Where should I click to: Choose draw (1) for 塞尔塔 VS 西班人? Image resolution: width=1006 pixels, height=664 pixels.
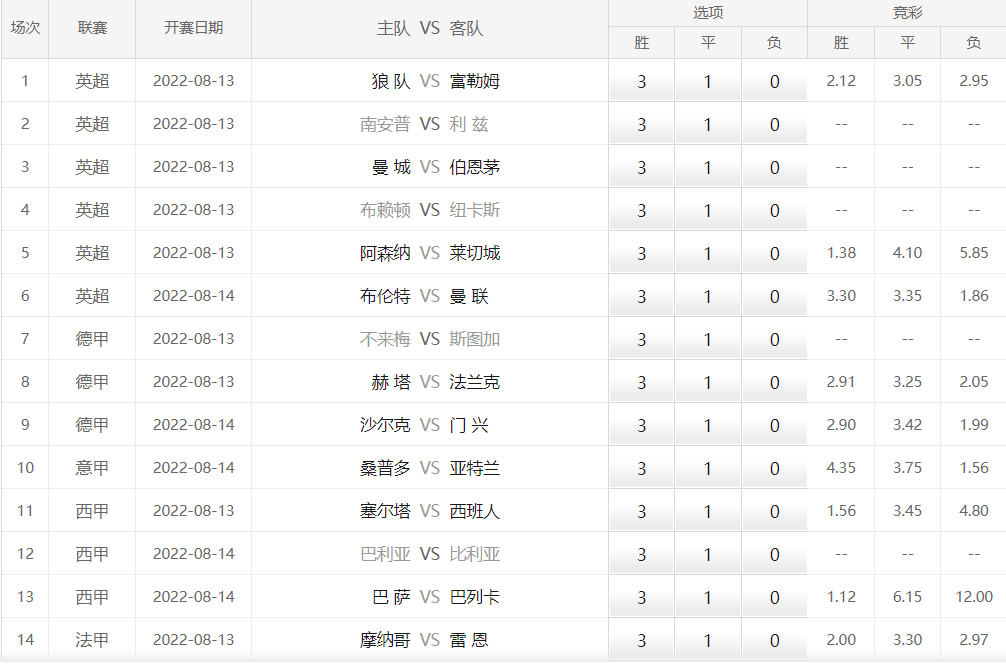coord(708,511)
